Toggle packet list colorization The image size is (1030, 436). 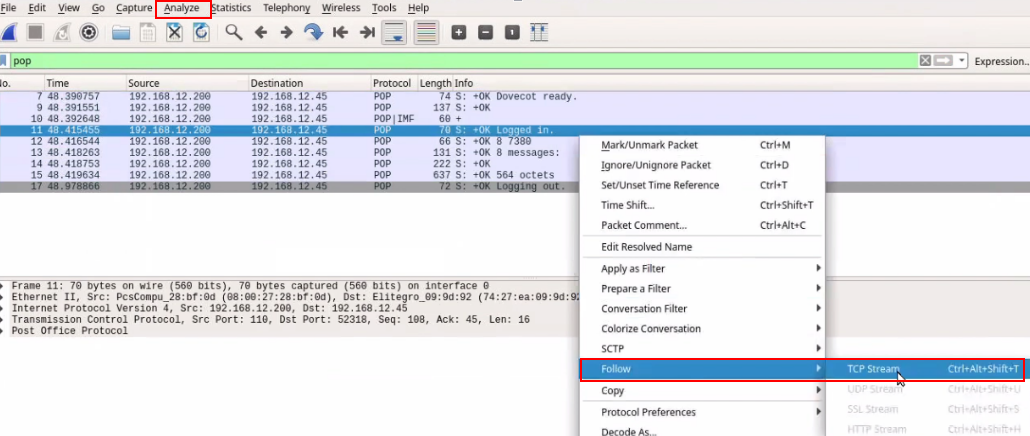[x=426, y=32]
